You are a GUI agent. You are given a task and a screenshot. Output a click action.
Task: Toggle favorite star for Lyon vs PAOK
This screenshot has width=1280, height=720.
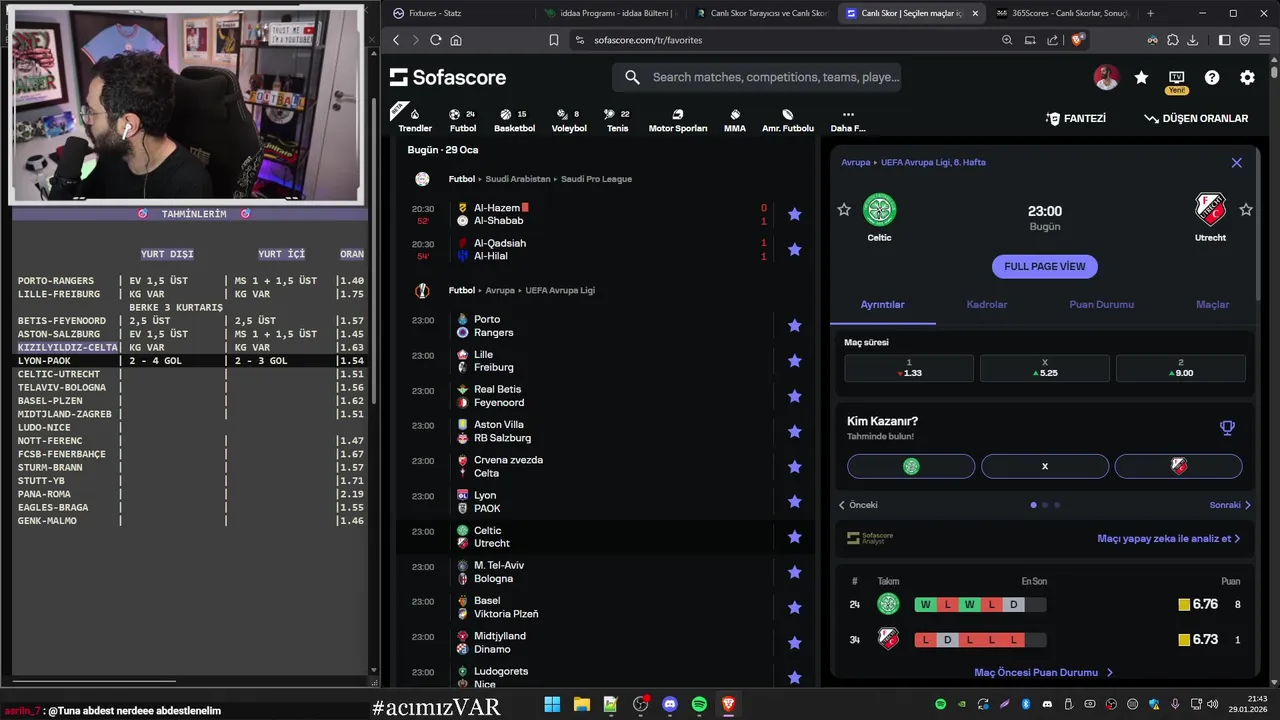[x=794, y=502]
